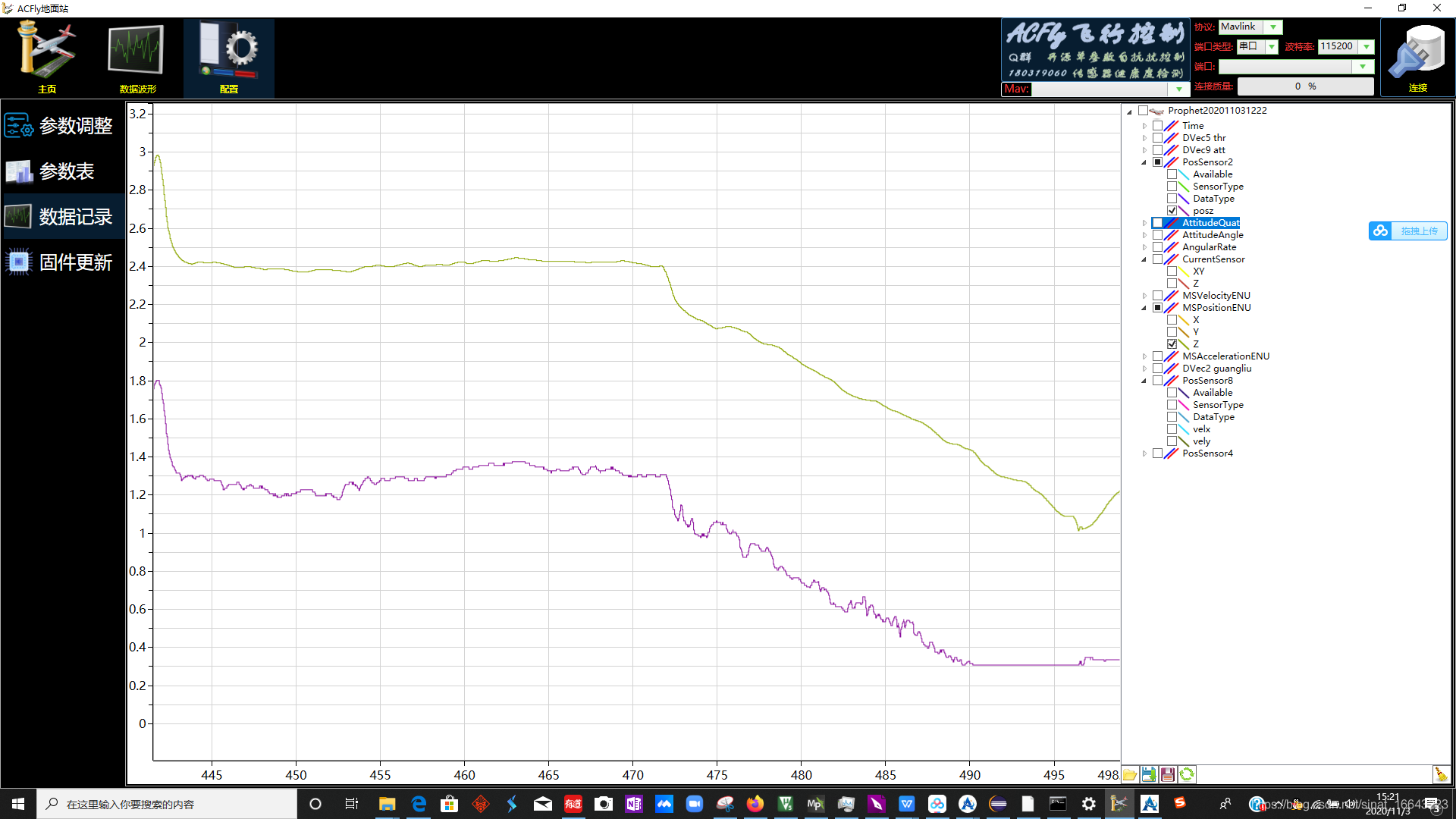Click the purple floppy save icon
Image resolution: width=1456 pixels, height=819 pixels.
pos(1168,774)
